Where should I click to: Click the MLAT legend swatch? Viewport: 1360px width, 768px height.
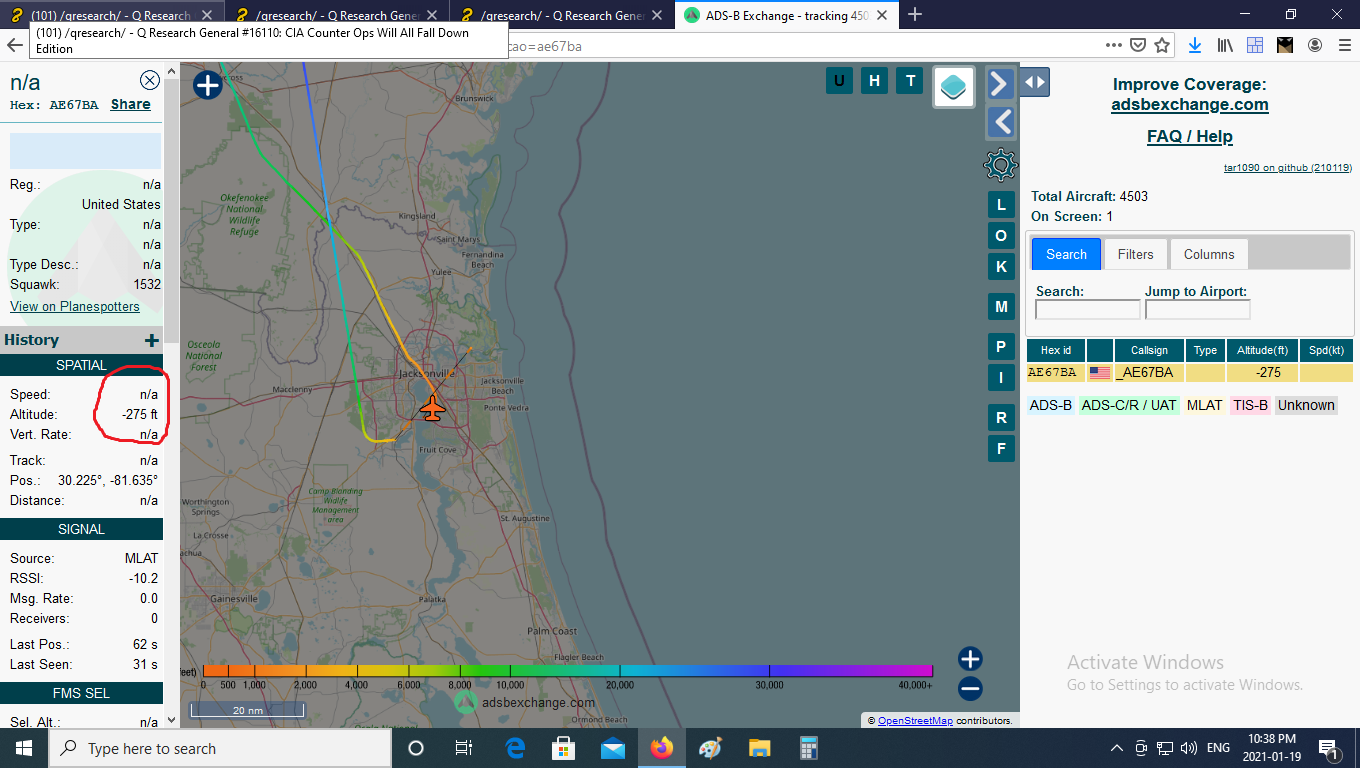1204,405
